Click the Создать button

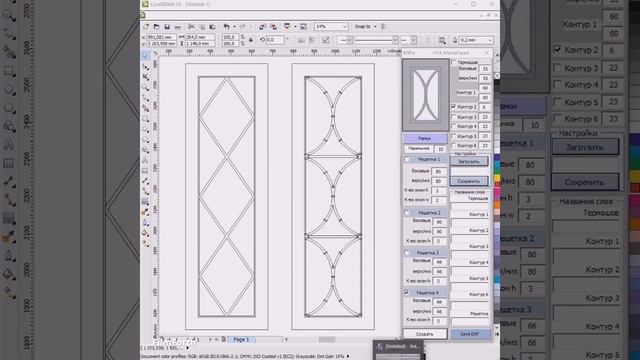[x=424, y=334]
